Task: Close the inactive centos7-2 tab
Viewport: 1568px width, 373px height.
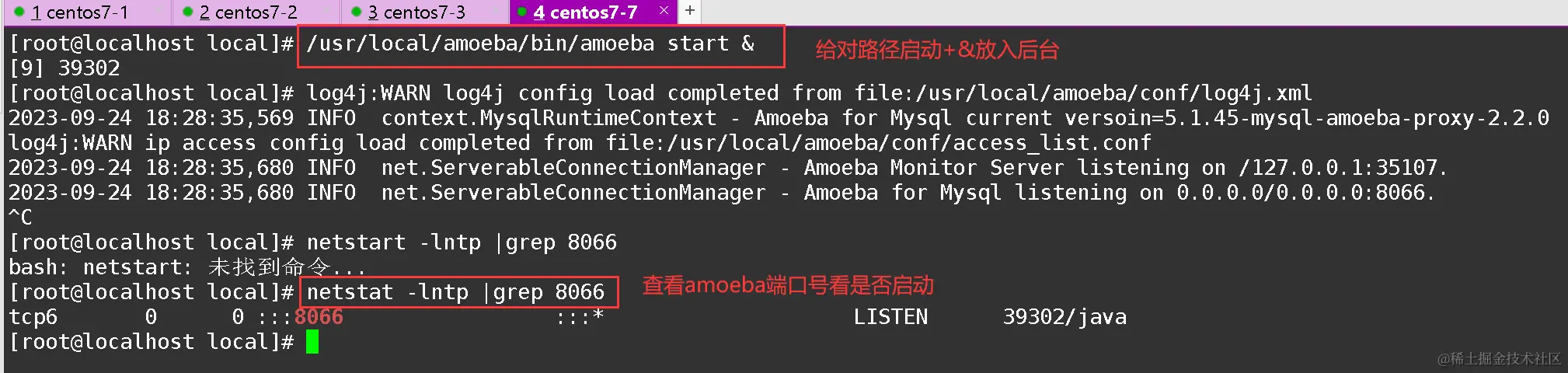Action: pyautogui.click(x=327, y=11)
